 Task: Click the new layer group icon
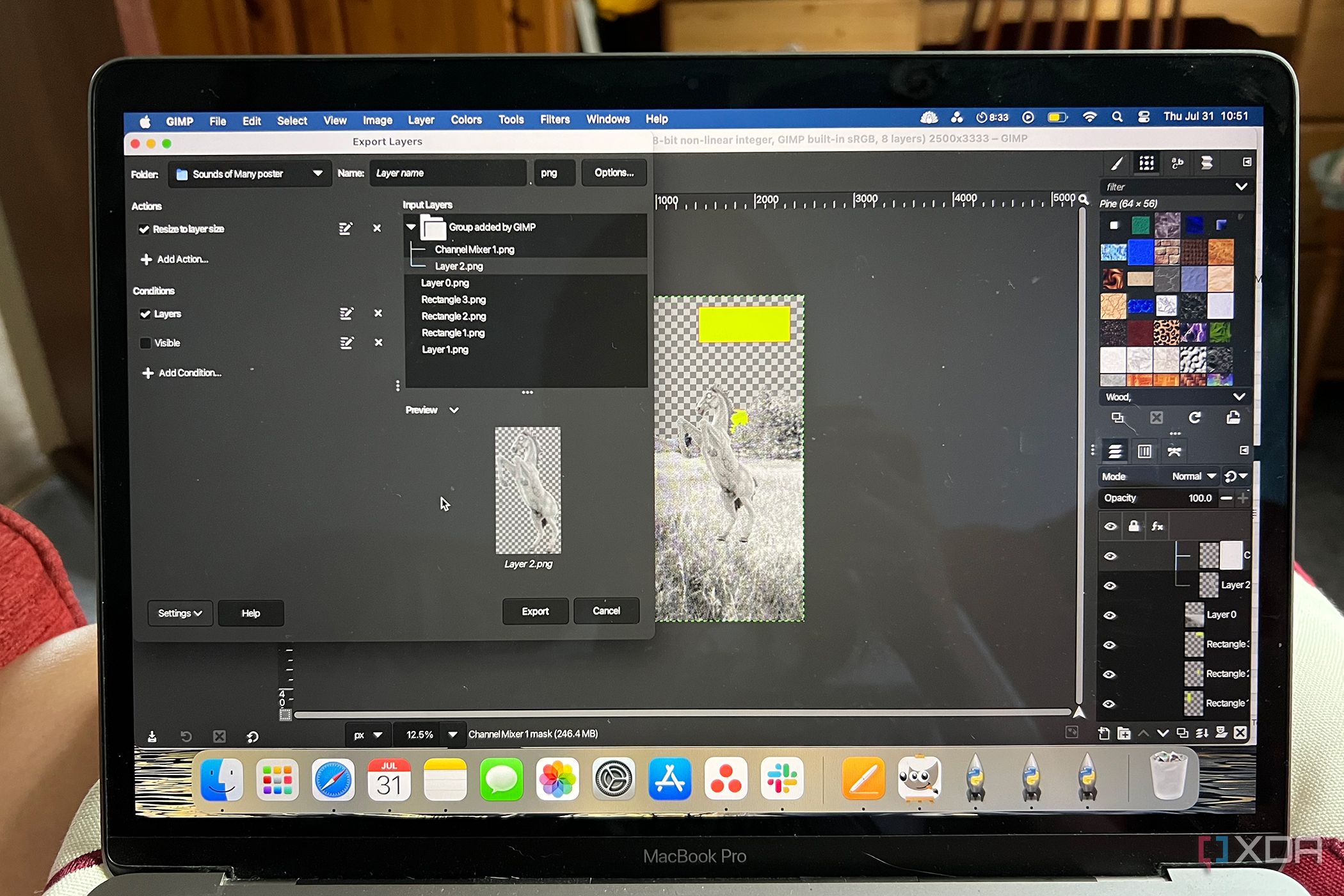tap(1124, 733)
